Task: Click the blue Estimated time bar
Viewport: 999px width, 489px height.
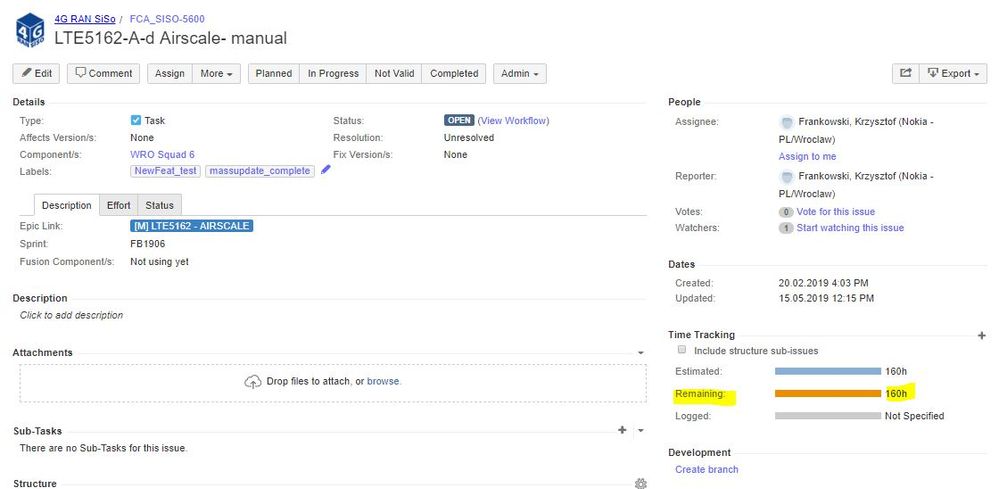Action: point(828,371)
